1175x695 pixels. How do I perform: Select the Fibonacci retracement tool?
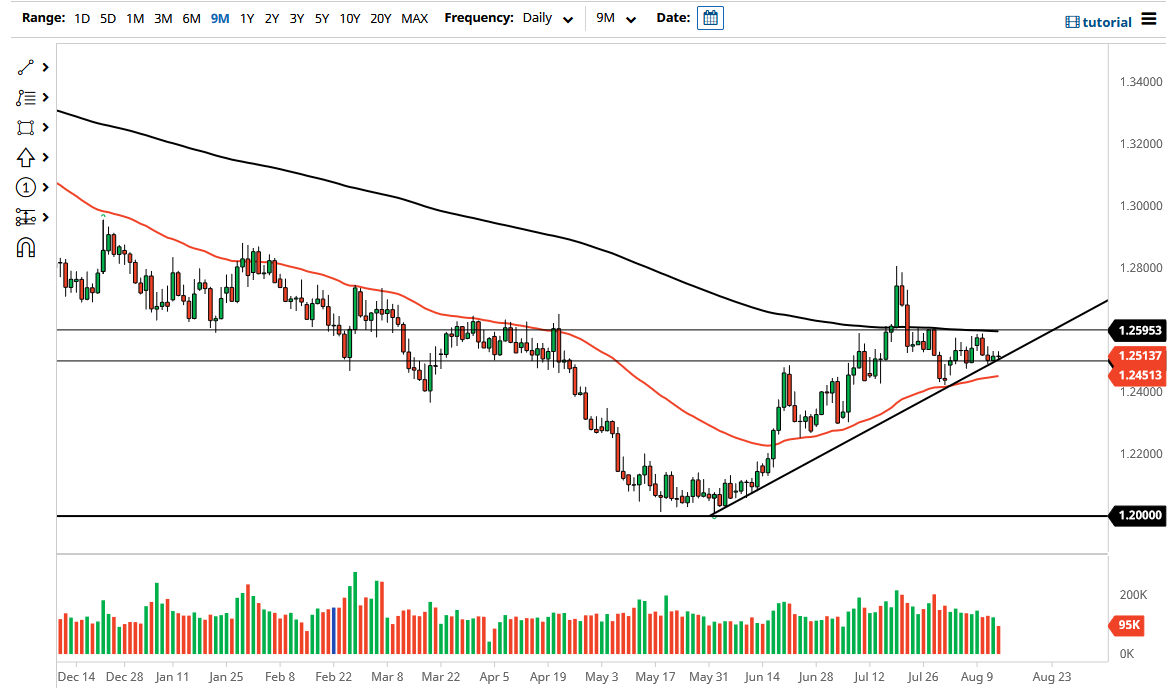(x=27, y=97)
